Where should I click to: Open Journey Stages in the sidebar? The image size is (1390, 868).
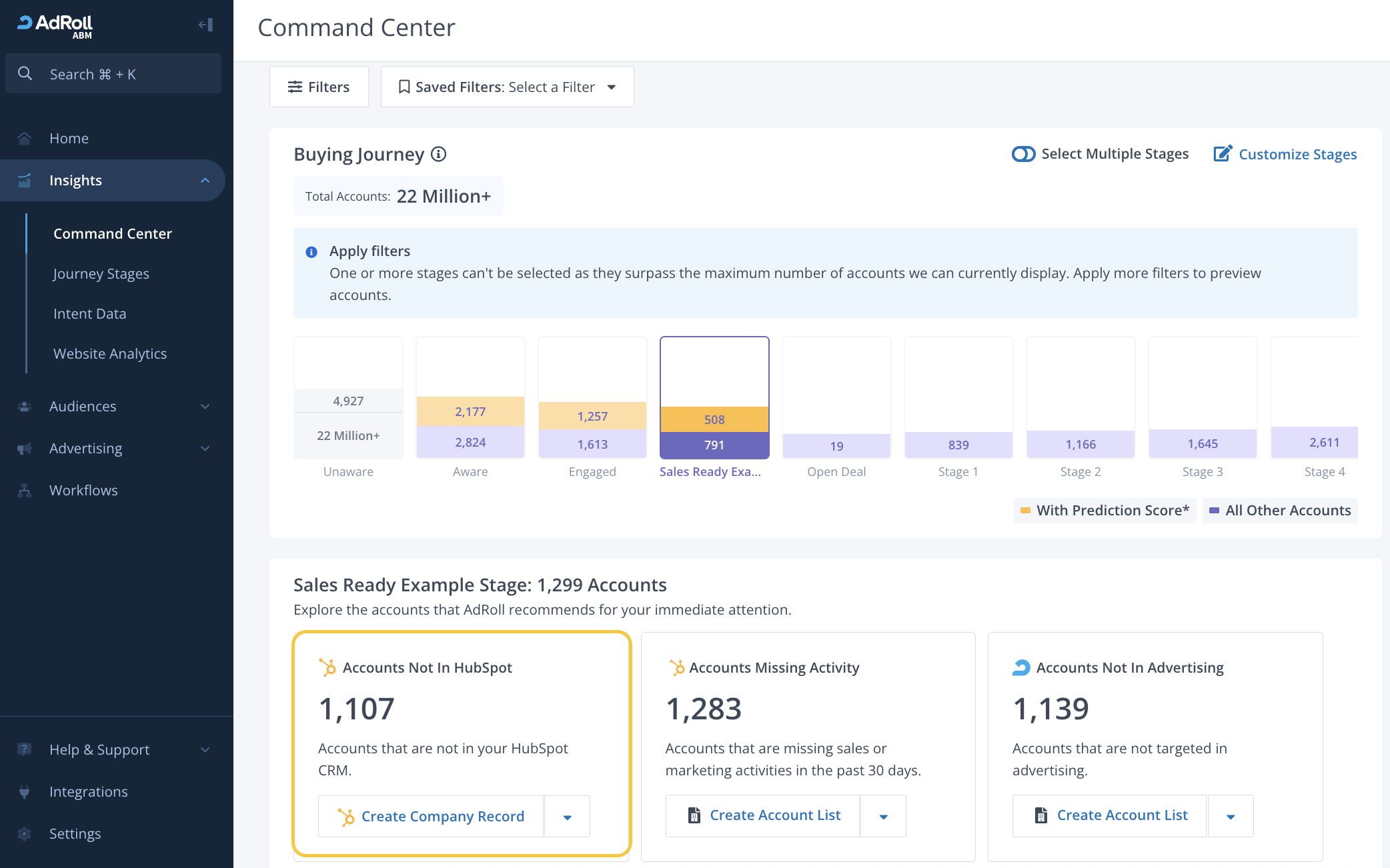point(101,274)
